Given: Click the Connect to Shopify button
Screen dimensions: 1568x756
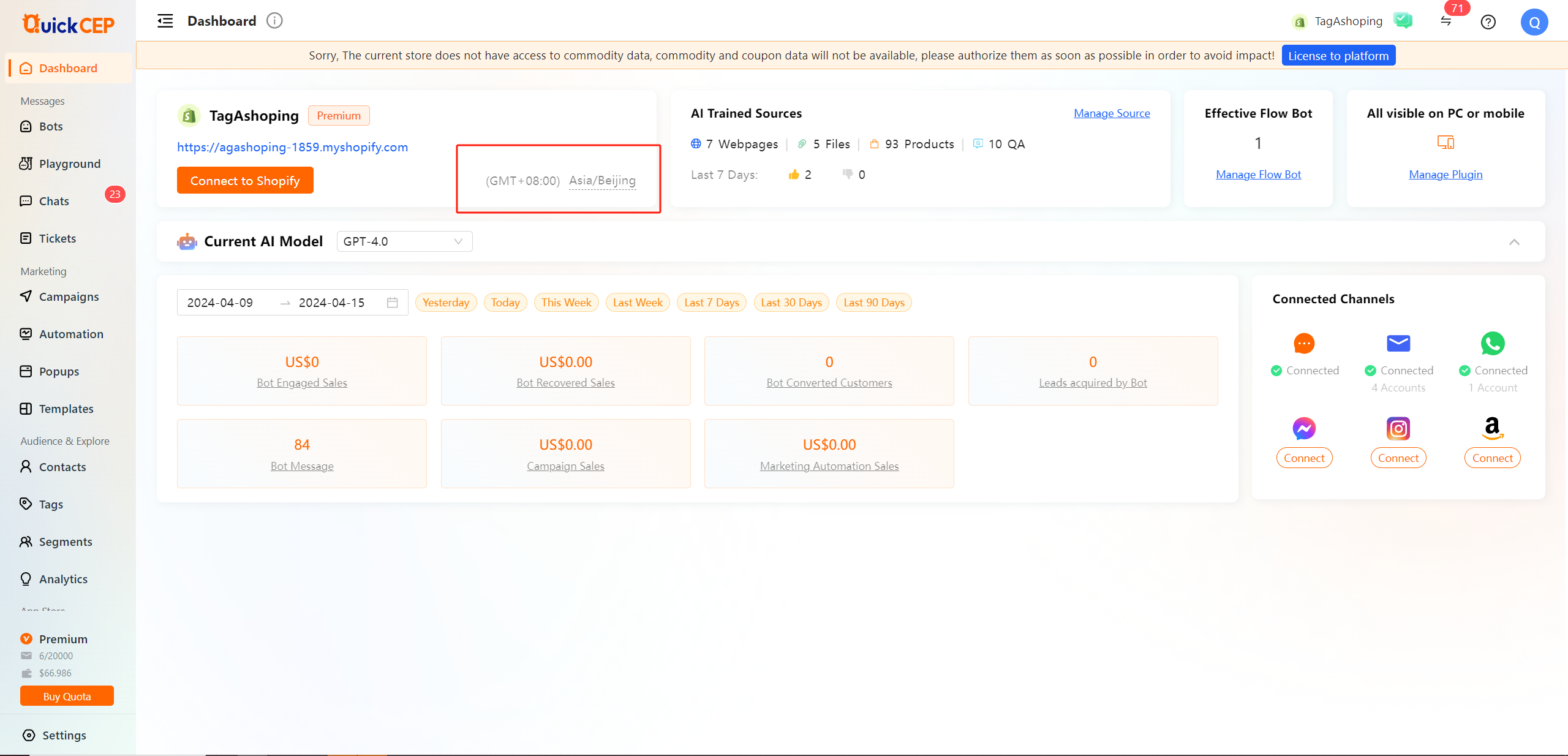Looking at the screenshot, I should point(245,181).
